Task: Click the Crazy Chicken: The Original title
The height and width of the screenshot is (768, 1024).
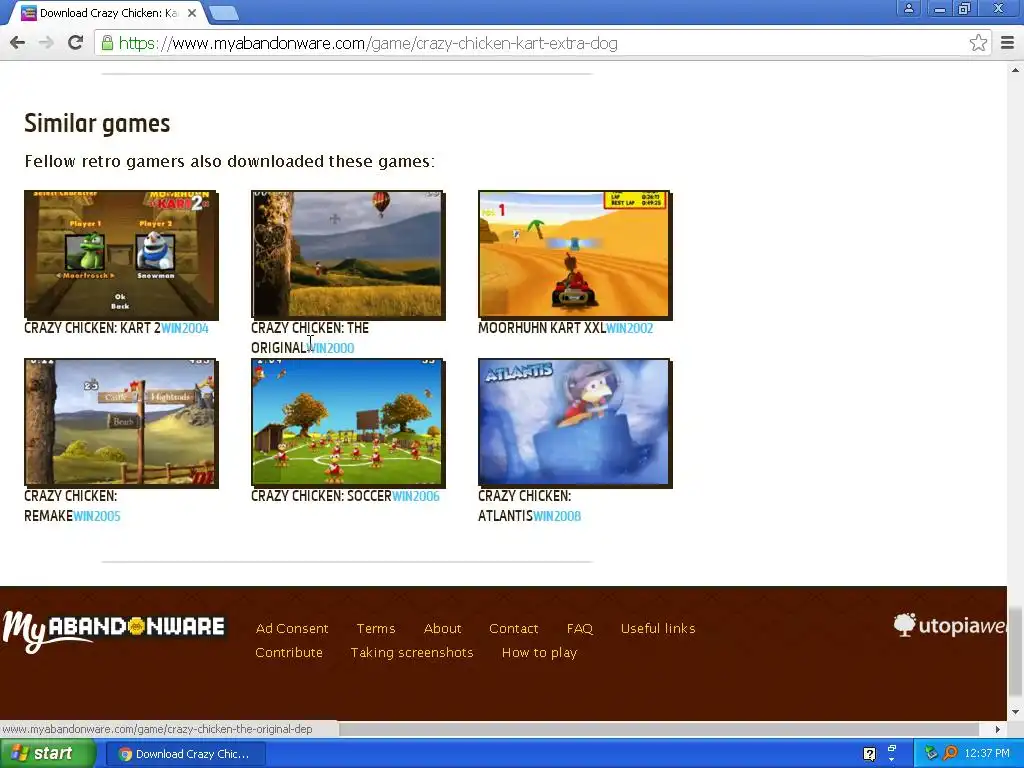Action: pos(310,338)
